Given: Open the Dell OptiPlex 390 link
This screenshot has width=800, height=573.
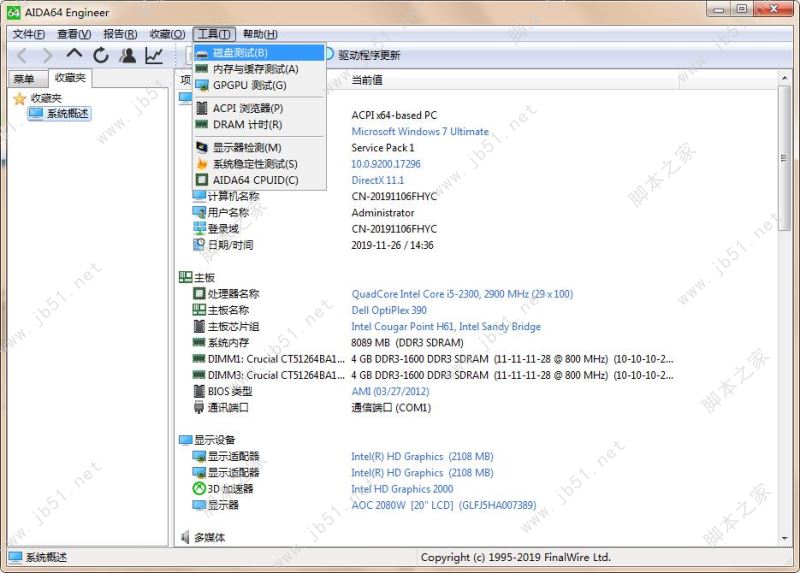Looking at the screenshot, I should pos(389,311).
